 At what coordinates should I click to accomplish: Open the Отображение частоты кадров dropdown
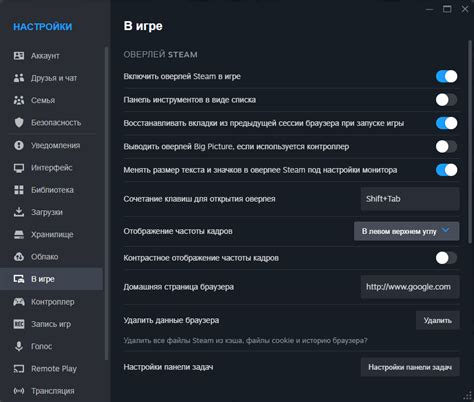point(406,231)
